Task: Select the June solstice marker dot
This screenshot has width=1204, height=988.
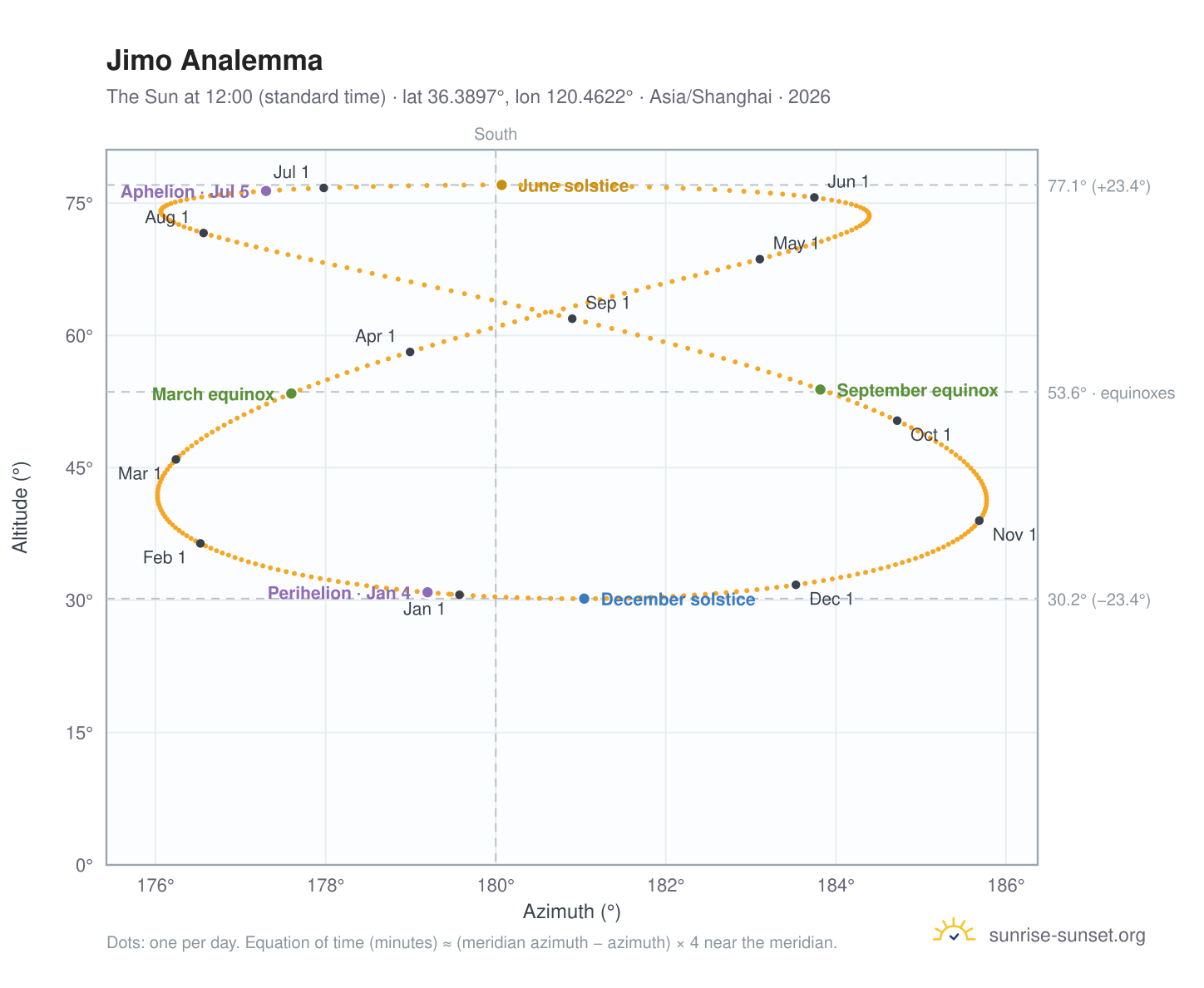Action: coord(501,185)
